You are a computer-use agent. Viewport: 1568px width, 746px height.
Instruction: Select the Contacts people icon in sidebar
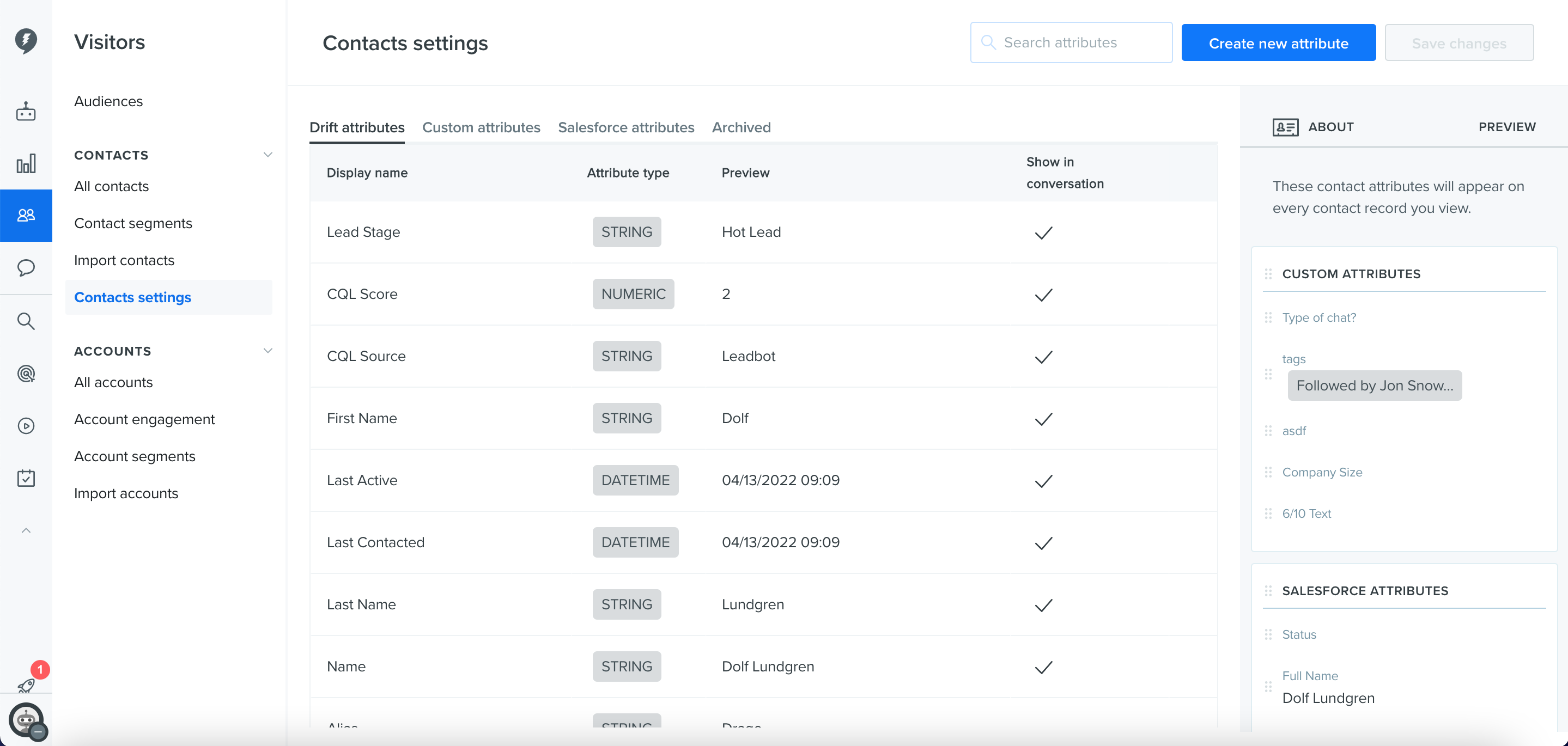[26, 216]
